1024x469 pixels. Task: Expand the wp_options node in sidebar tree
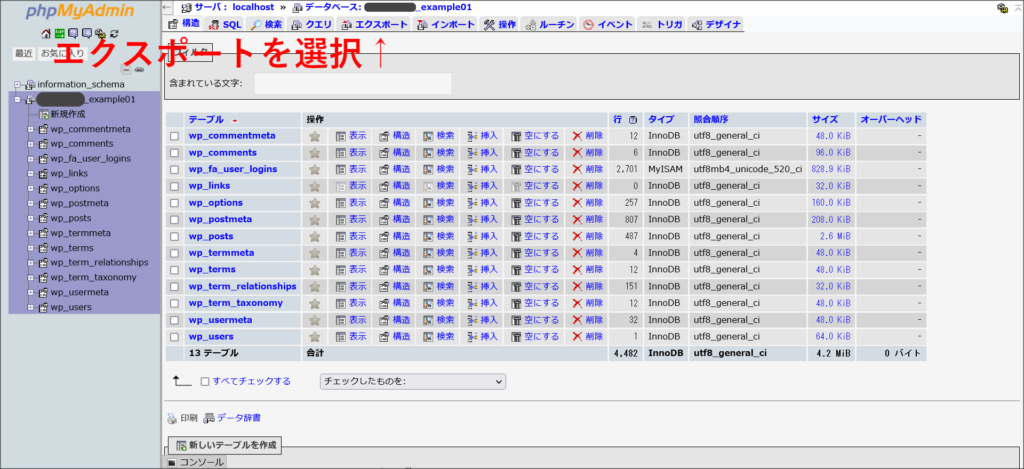(30, 189)
